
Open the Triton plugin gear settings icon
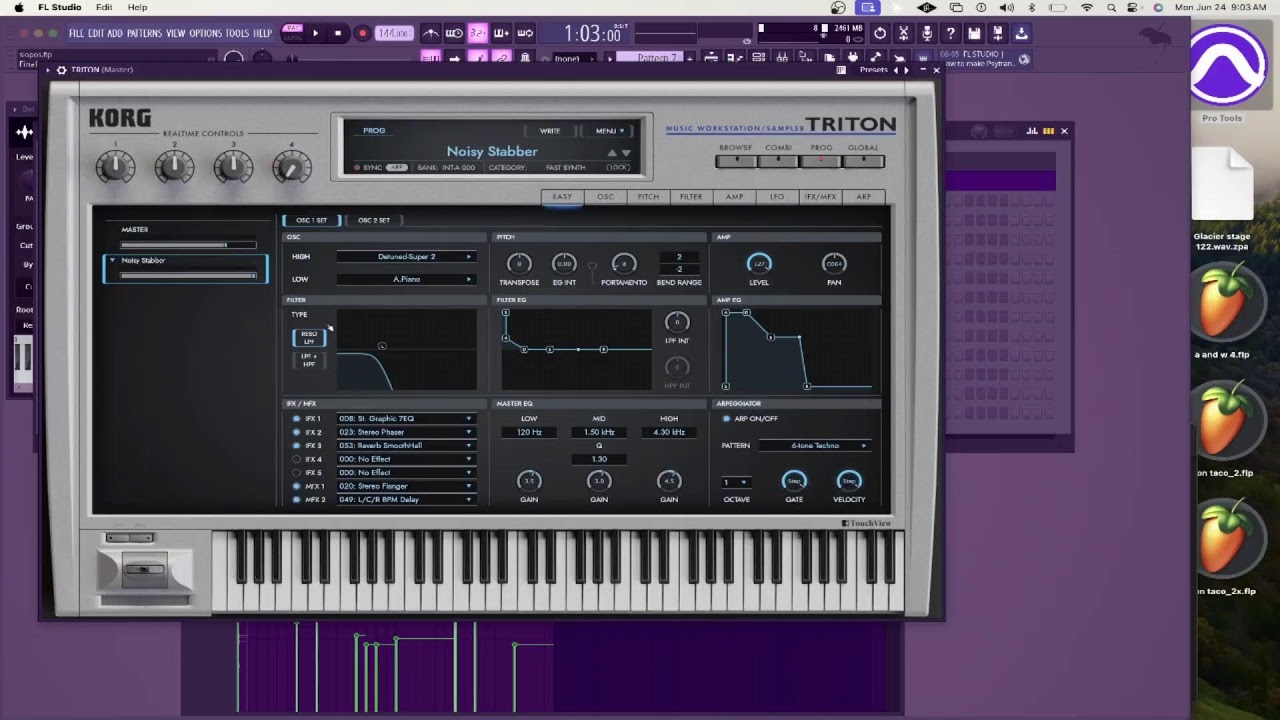[61, 70]
